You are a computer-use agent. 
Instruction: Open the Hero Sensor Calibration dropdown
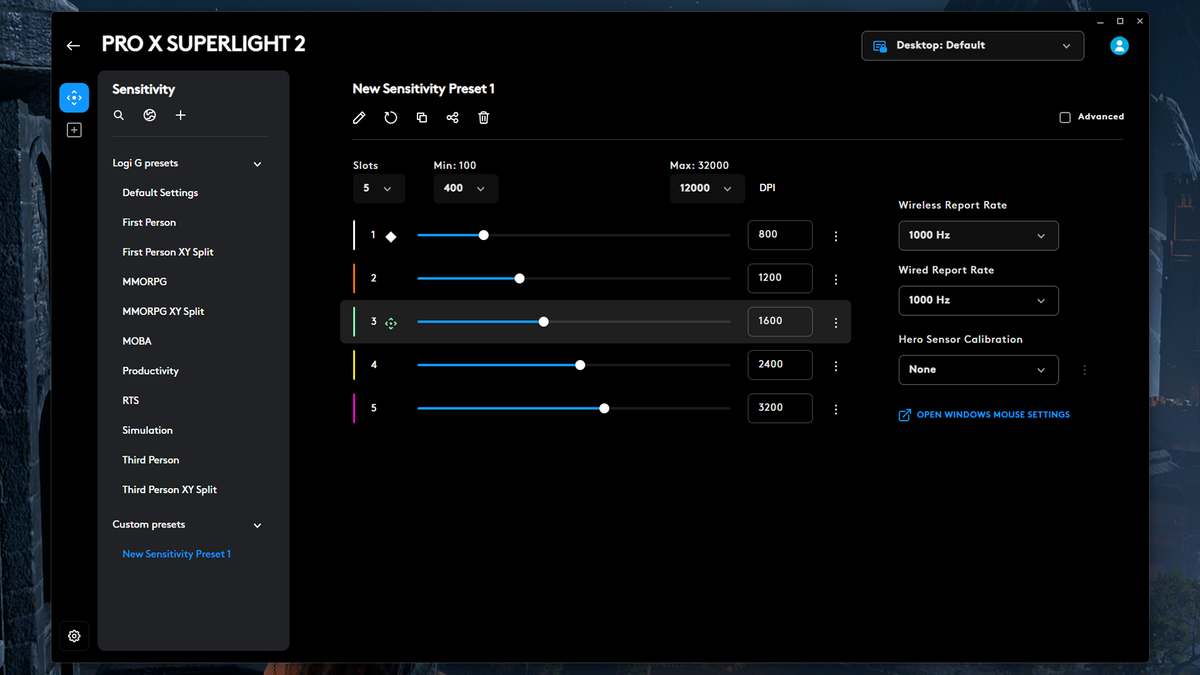[978, 370]
